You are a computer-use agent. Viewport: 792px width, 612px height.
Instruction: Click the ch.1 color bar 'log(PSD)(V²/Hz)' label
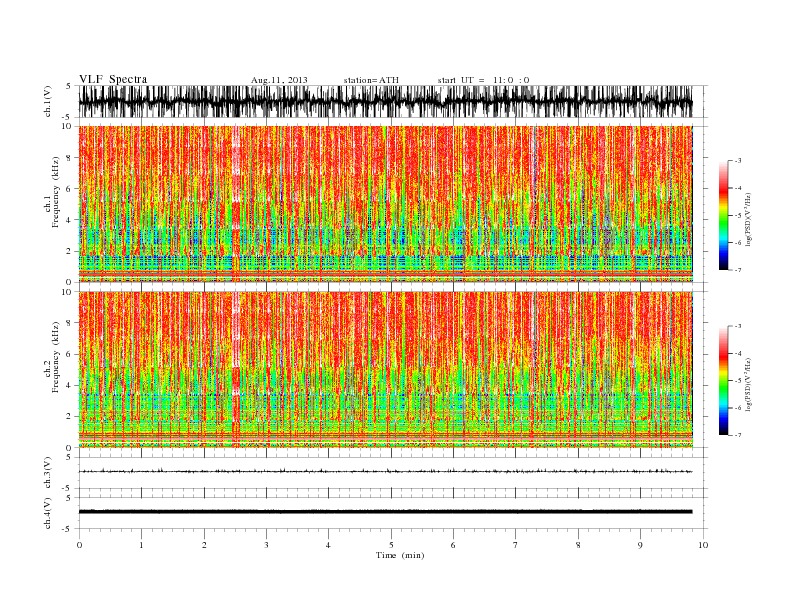(x=748, y=219)
